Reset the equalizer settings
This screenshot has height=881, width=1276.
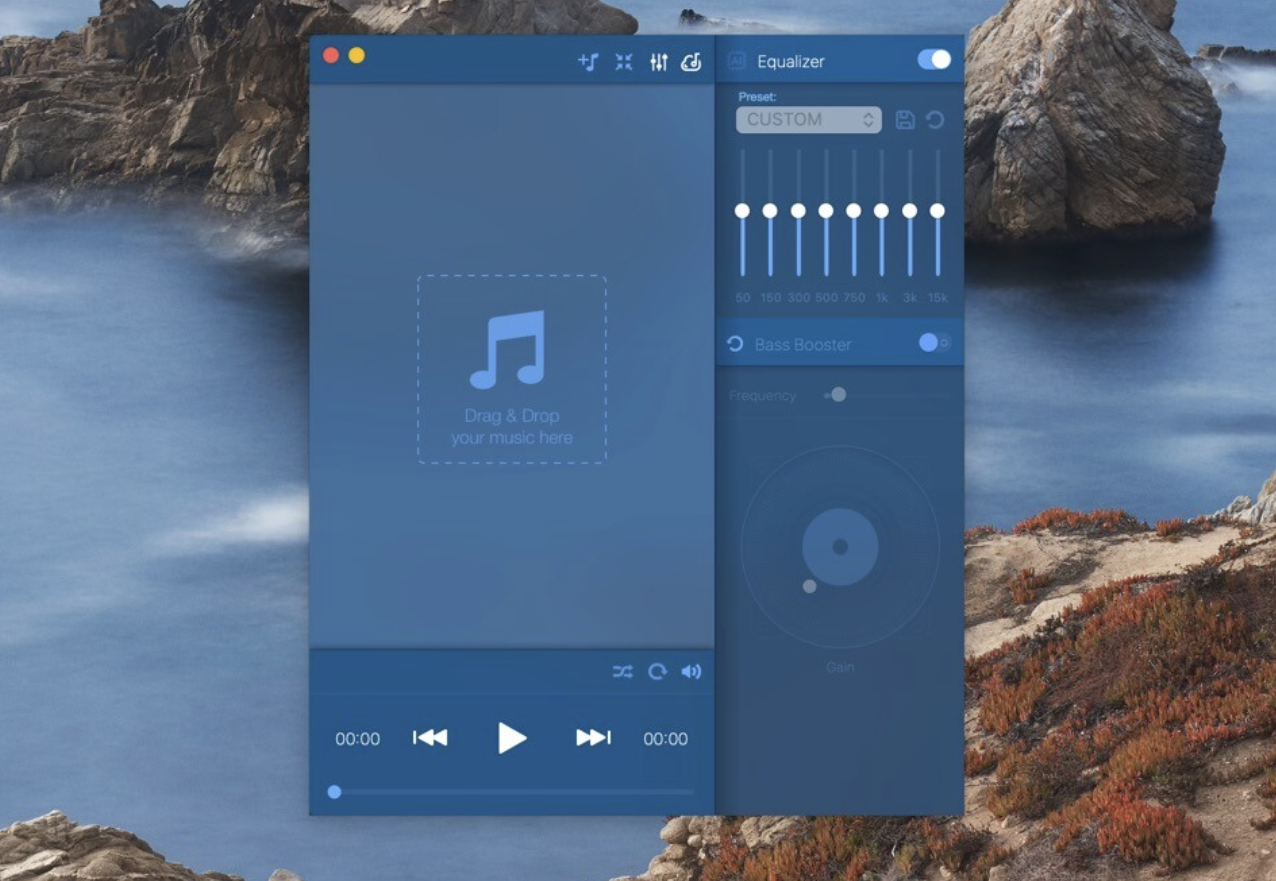point(933,119)
